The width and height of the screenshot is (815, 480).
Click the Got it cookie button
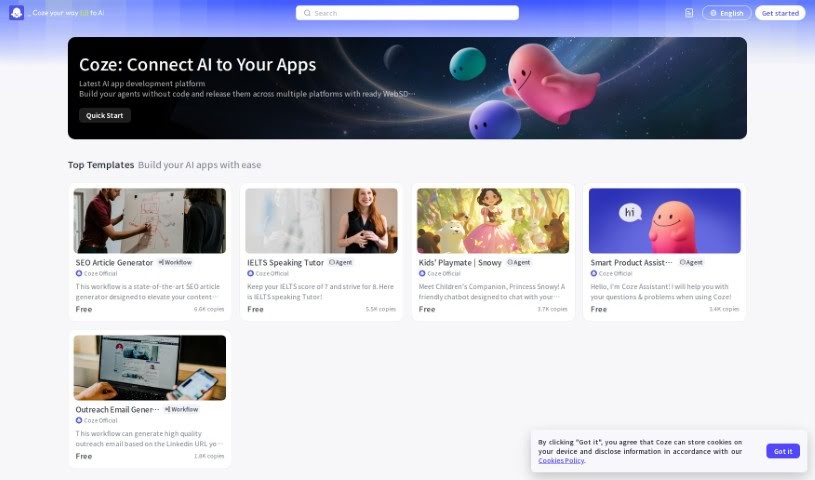click(x=783, y=451)
